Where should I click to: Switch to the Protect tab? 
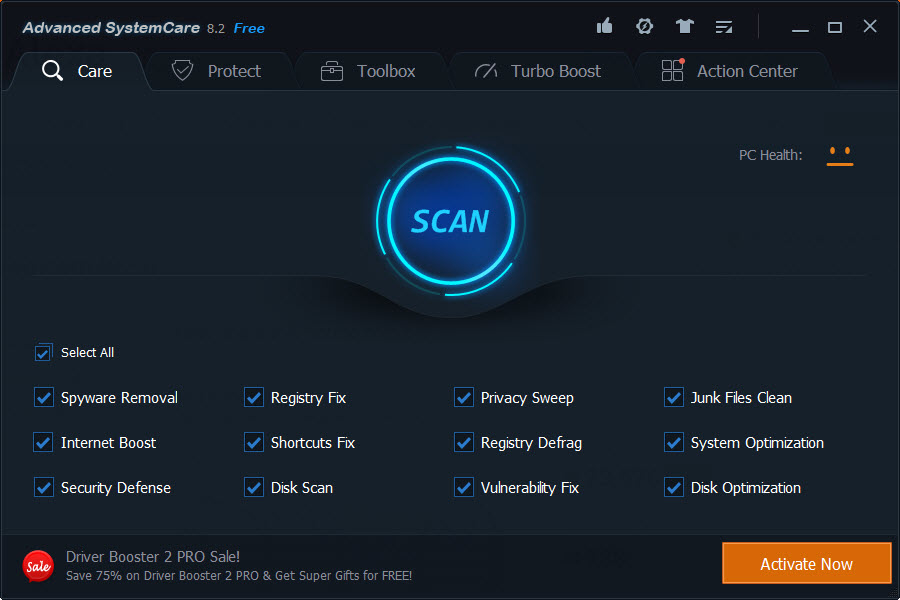point(215,71)
